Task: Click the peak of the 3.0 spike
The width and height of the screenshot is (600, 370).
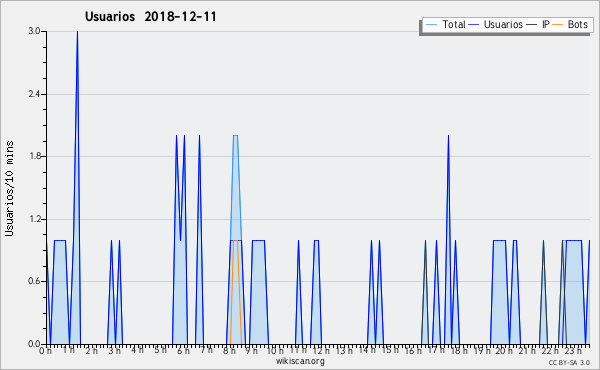Action: pyautogui.click(x=77, y=32)
